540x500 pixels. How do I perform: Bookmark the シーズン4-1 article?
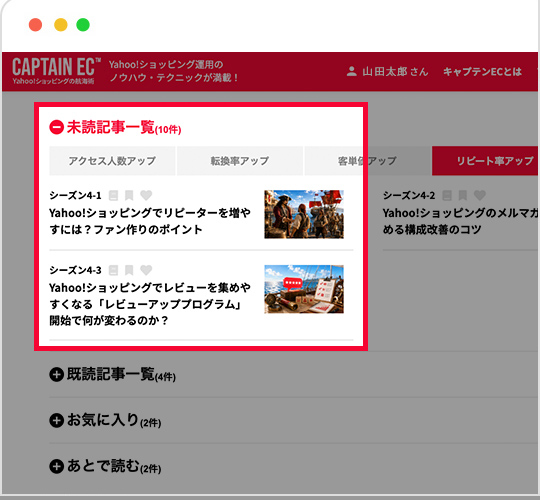(x=129, y=196)
